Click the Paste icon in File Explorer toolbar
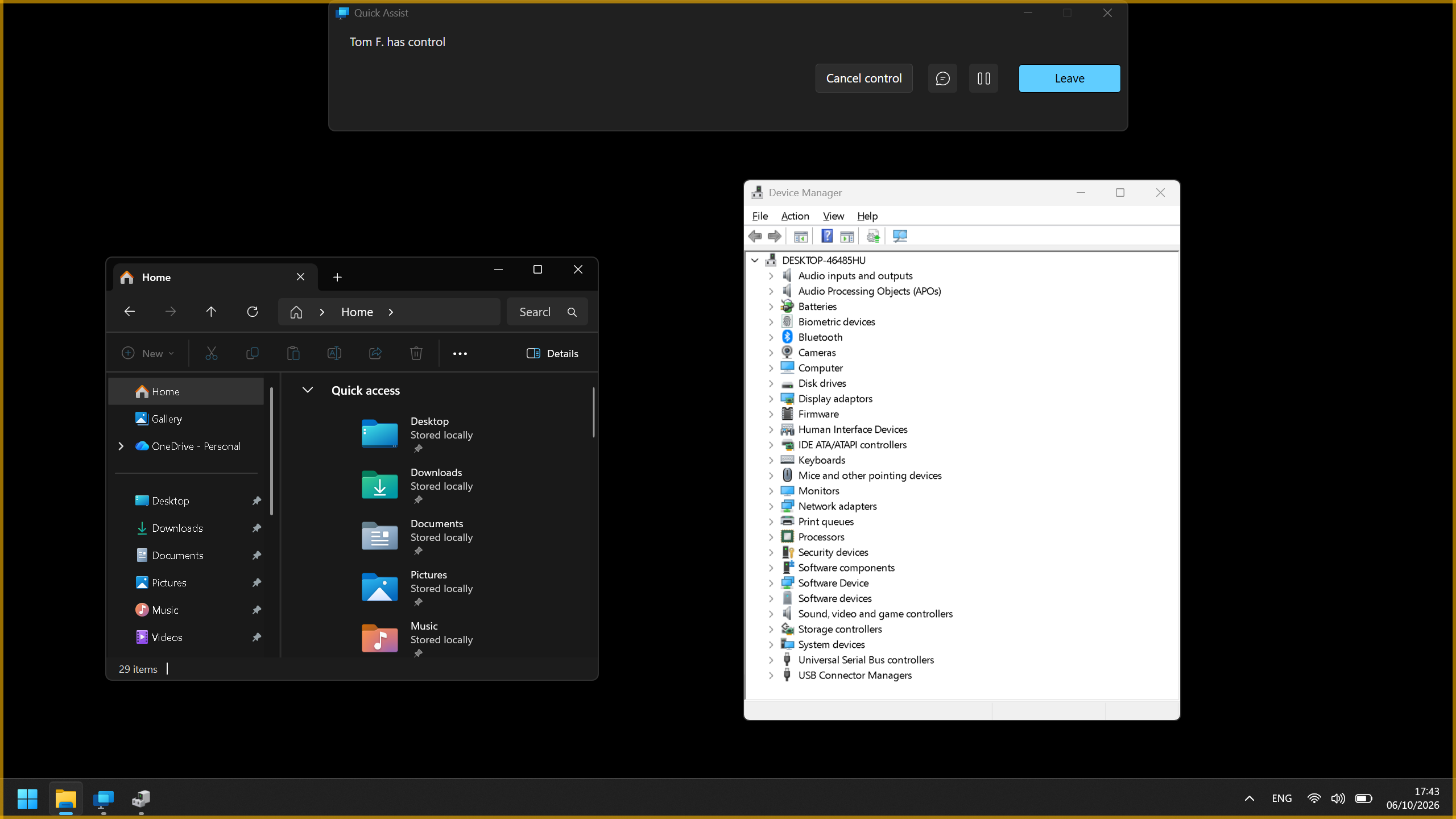Viewport: 1456px width, 819px height. 293,353
